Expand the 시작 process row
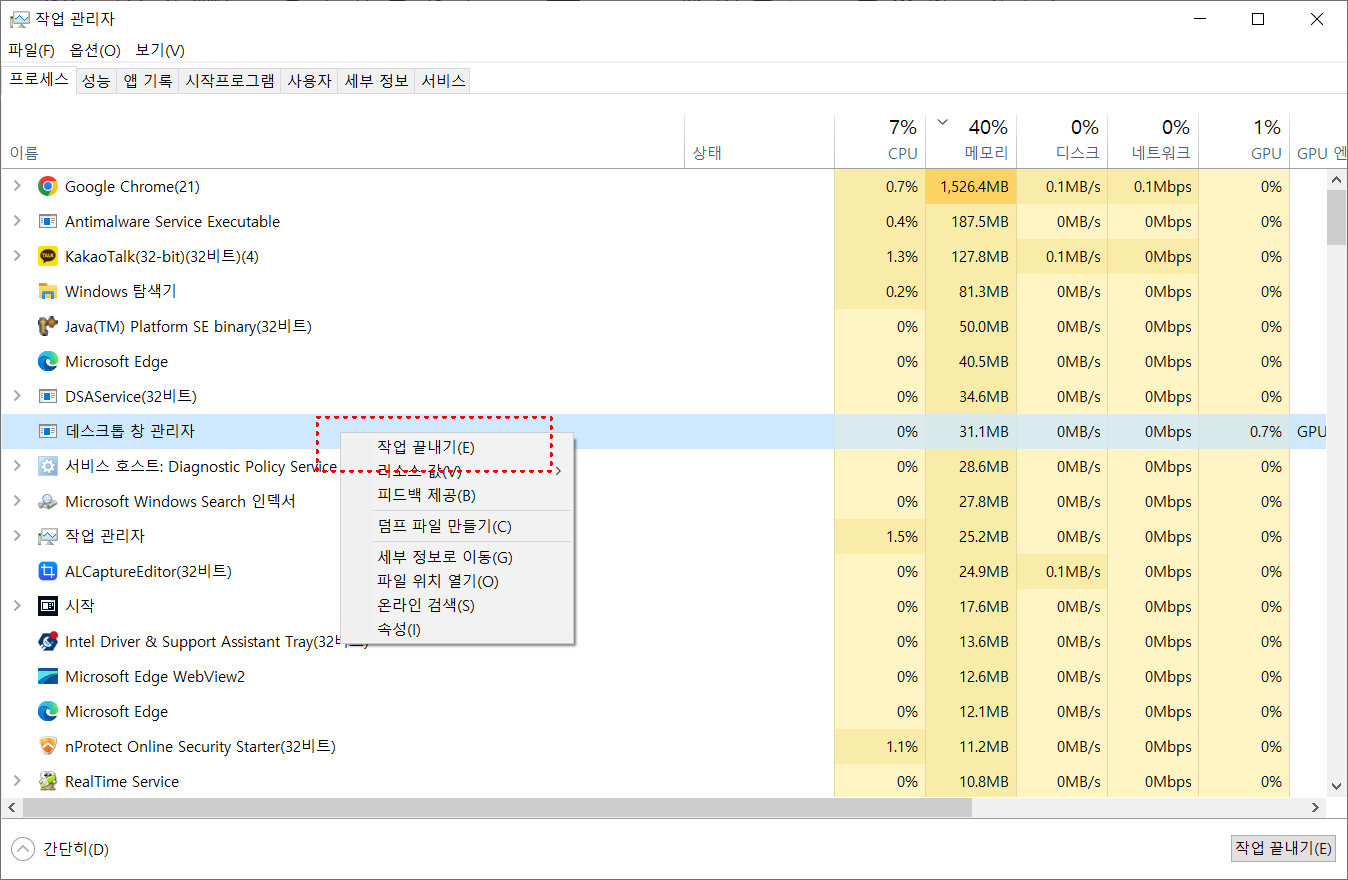Screen dimensions: 1348x880 [17, 606]
